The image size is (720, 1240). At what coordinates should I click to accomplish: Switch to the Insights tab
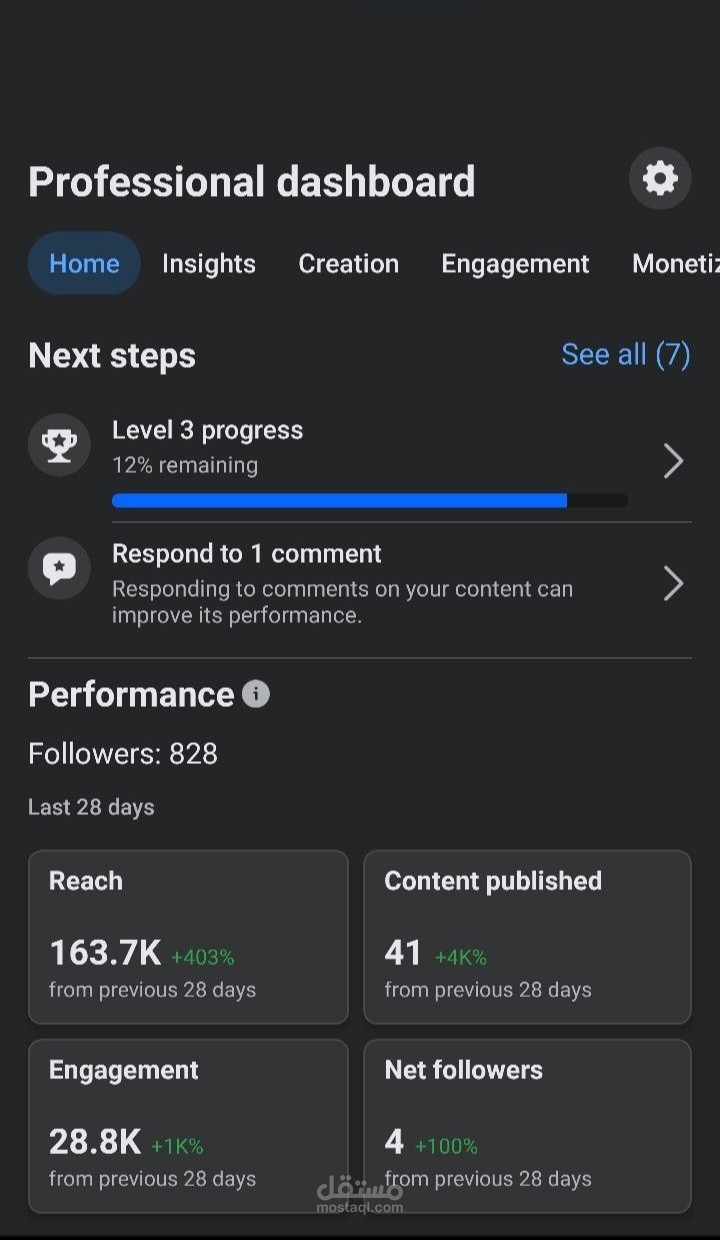tap(209, 263)
